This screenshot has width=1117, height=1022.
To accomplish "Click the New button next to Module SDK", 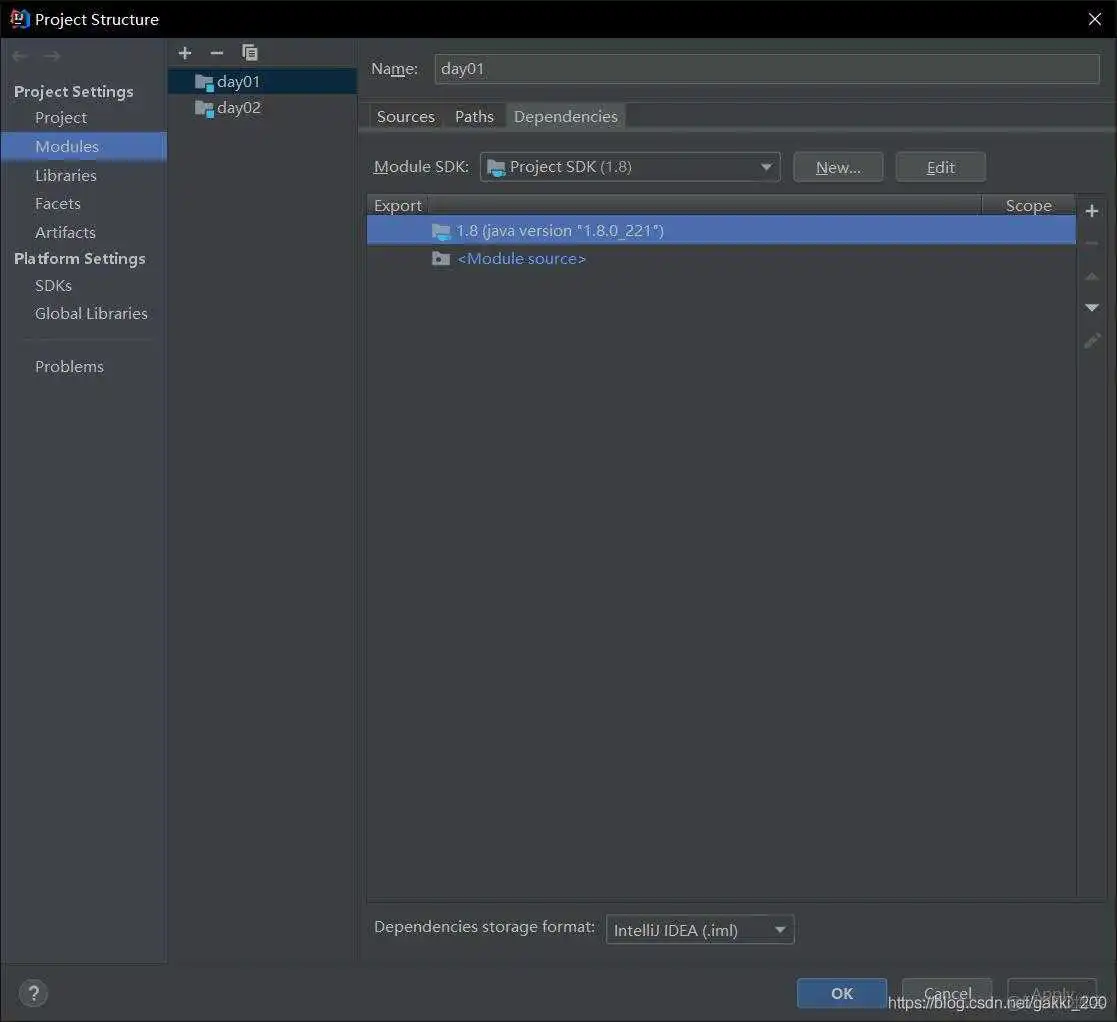I will 837,167.
